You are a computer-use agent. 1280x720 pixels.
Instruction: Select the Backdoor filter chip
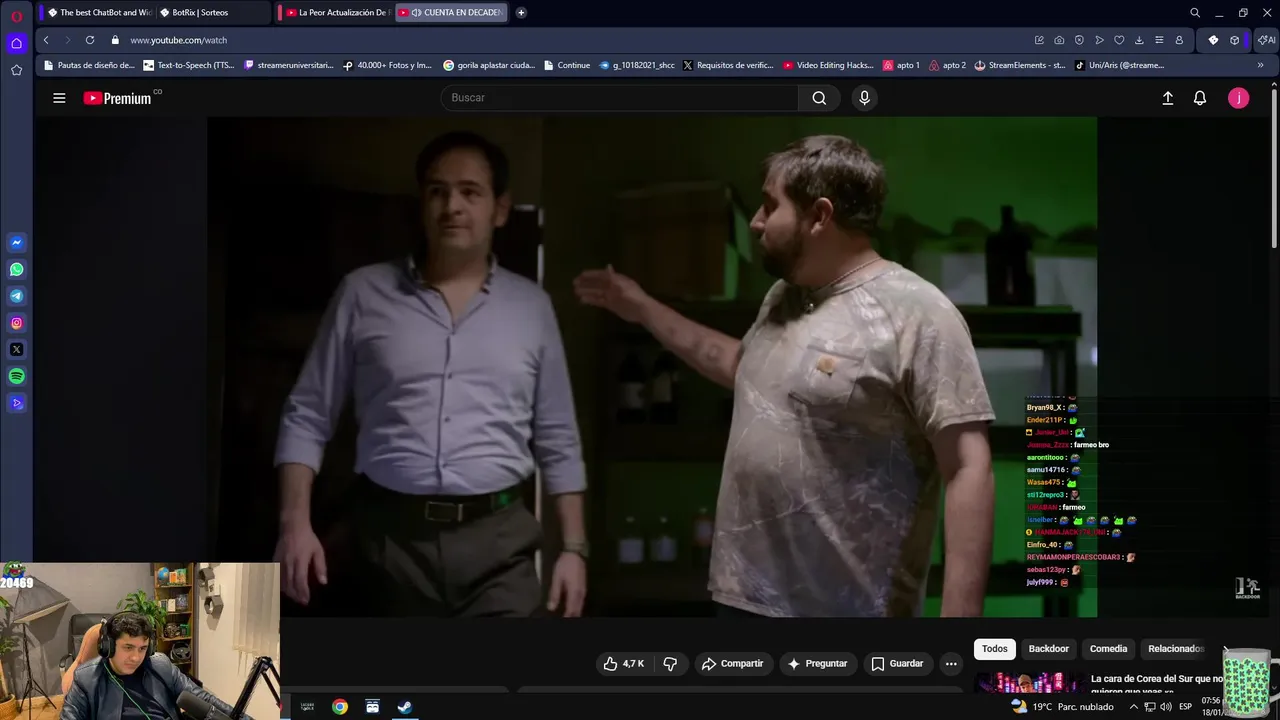coord(1048,649)
